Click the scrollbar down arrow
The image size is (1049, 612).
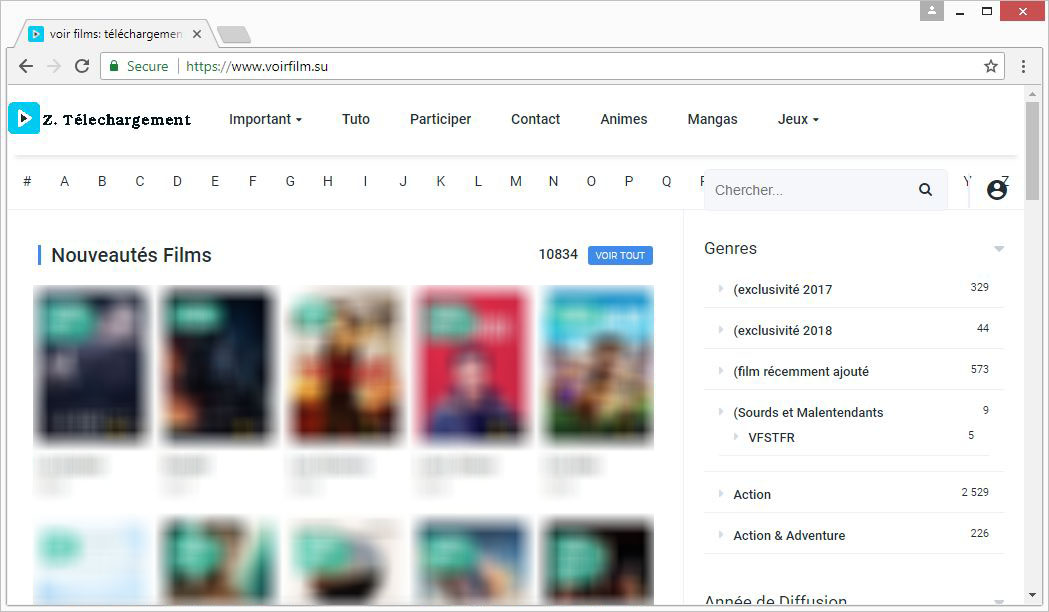point(1032,595)
